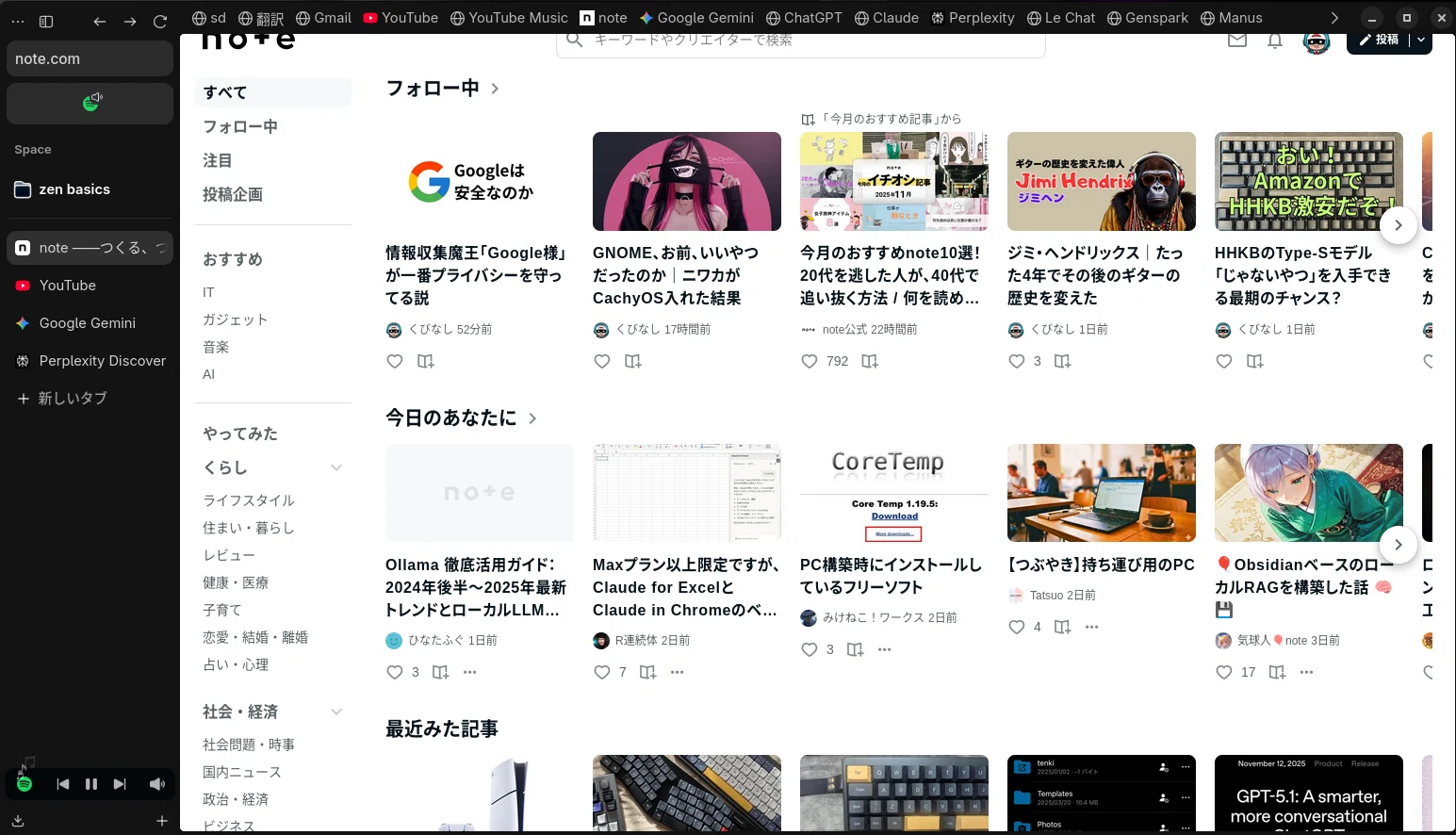1456x835 pixels.
Task: Open the GNOME CachyOS article thumbnail
Action: pyautogui.click(x=687, y=181)
